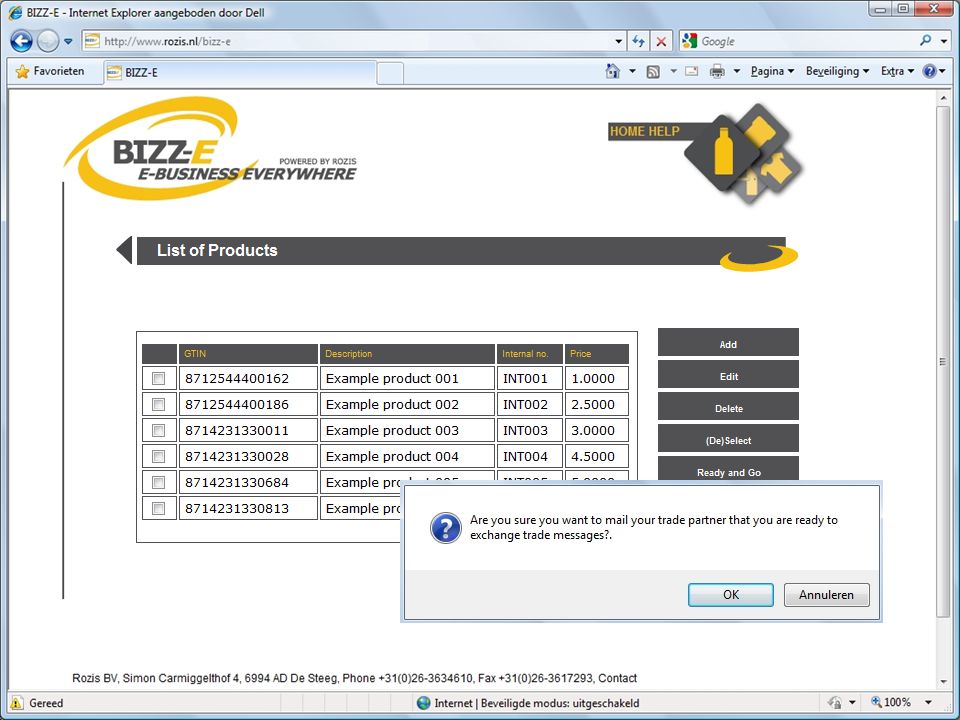Click the bottle diamond icon
Image resolution: width=960 pixels, height=720 pixels.
(x=724, y=151)
